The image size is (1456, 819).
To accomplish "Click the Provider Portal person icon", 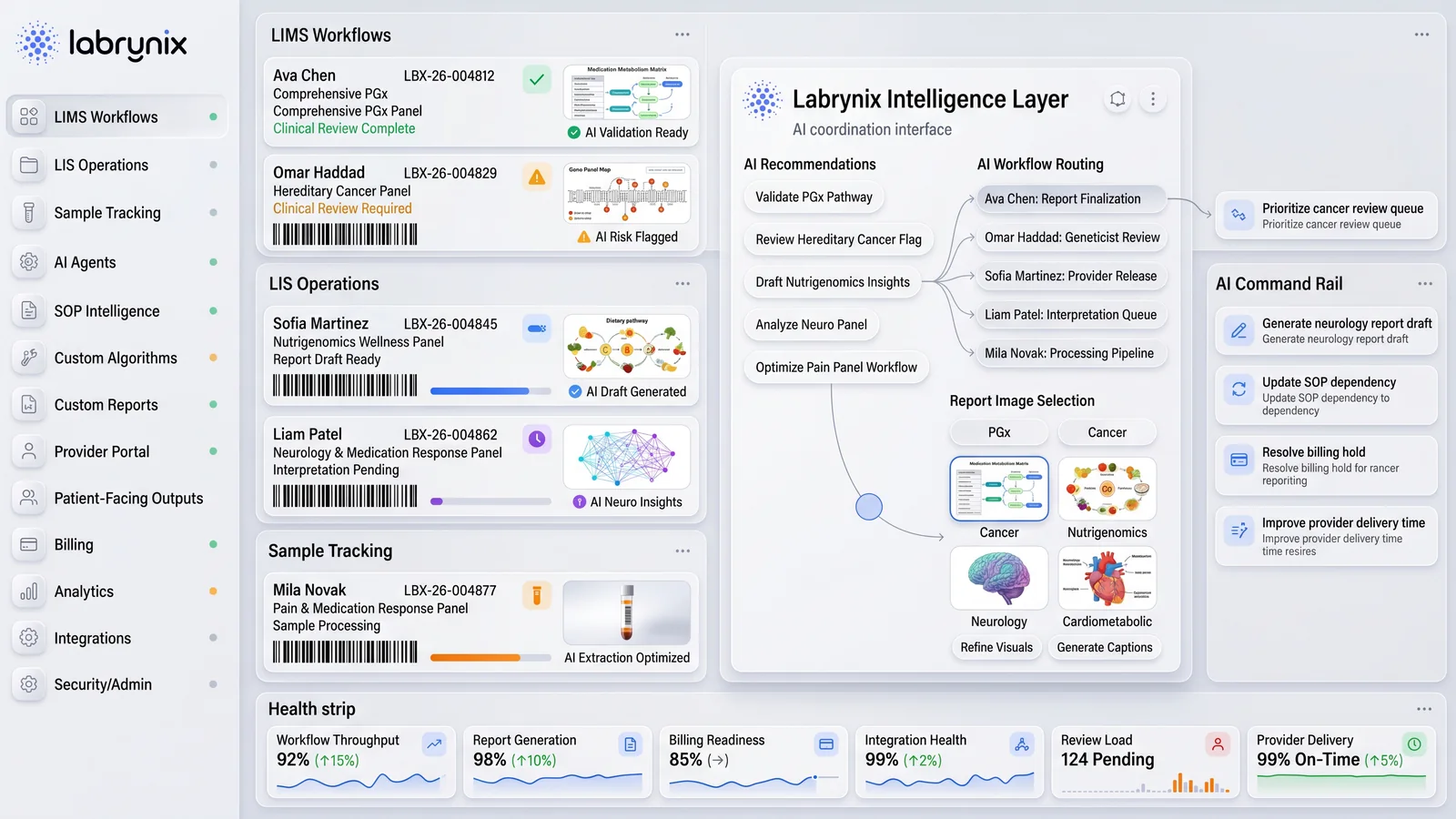I will 29,451.
